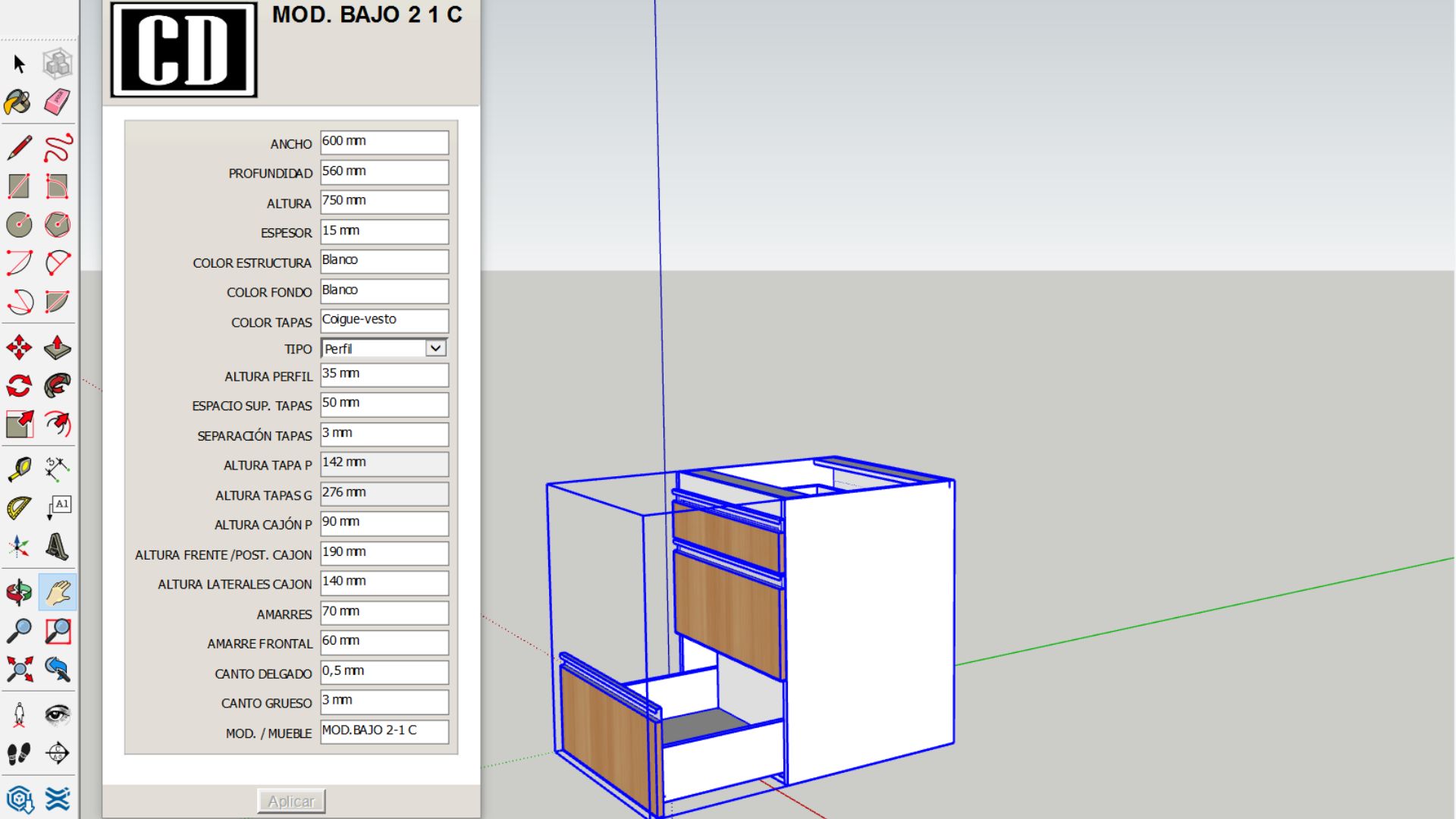Select the Push/Pull tool
This screenshot has width=1456, height=819.
[59, 349]
